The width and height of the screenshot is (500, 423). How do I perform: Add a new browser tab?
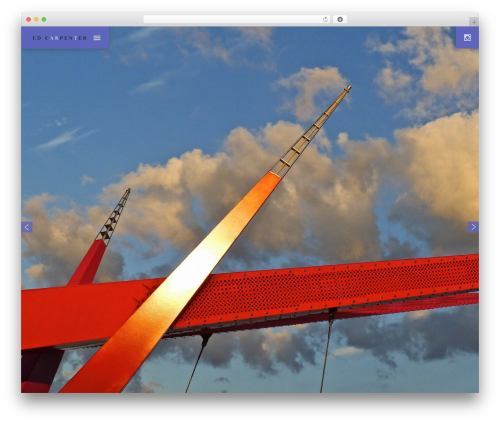pos(474,22)
